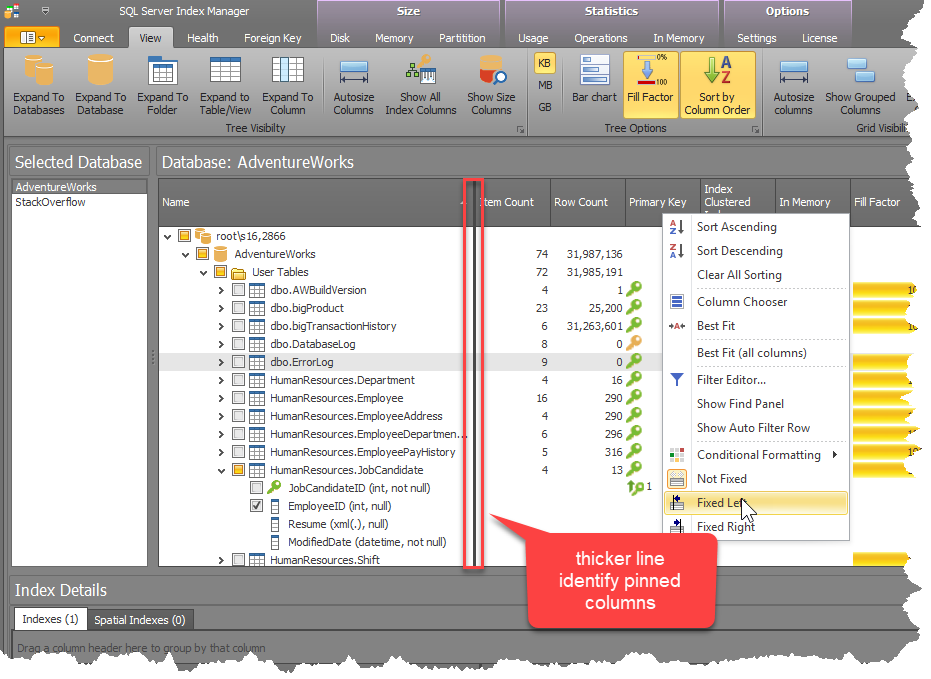Expand the dbo.bigProduct tree node

tap(221, 308)
